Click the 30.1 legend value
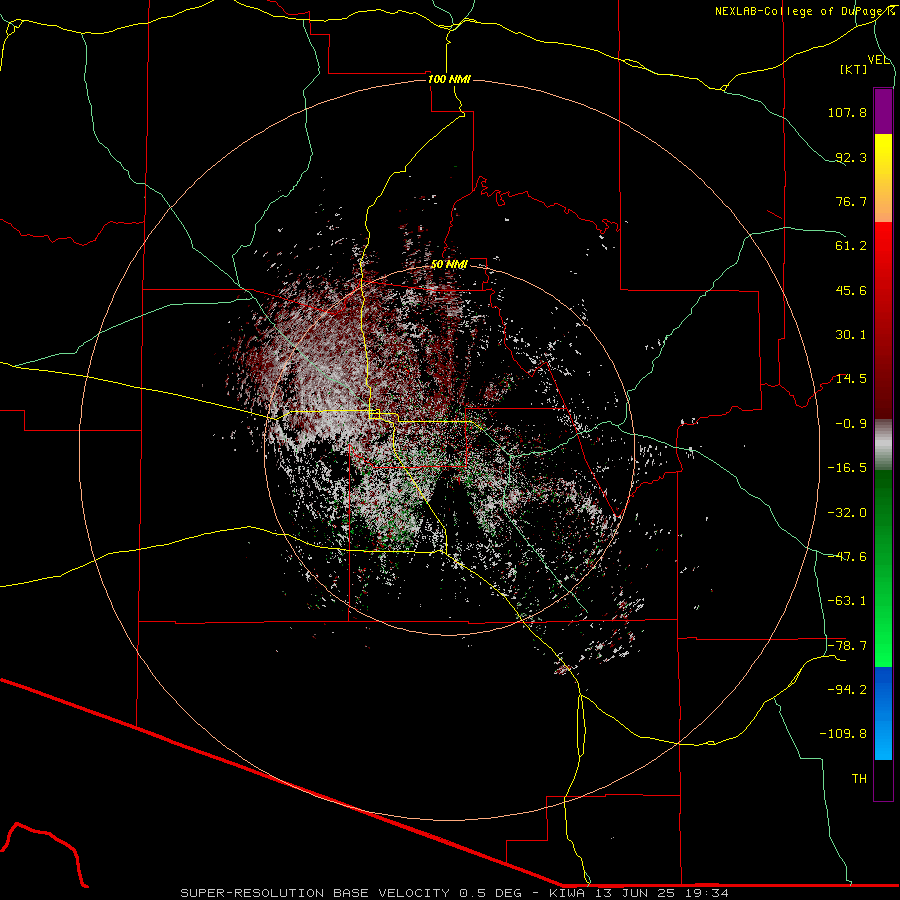 click(851, 335)
